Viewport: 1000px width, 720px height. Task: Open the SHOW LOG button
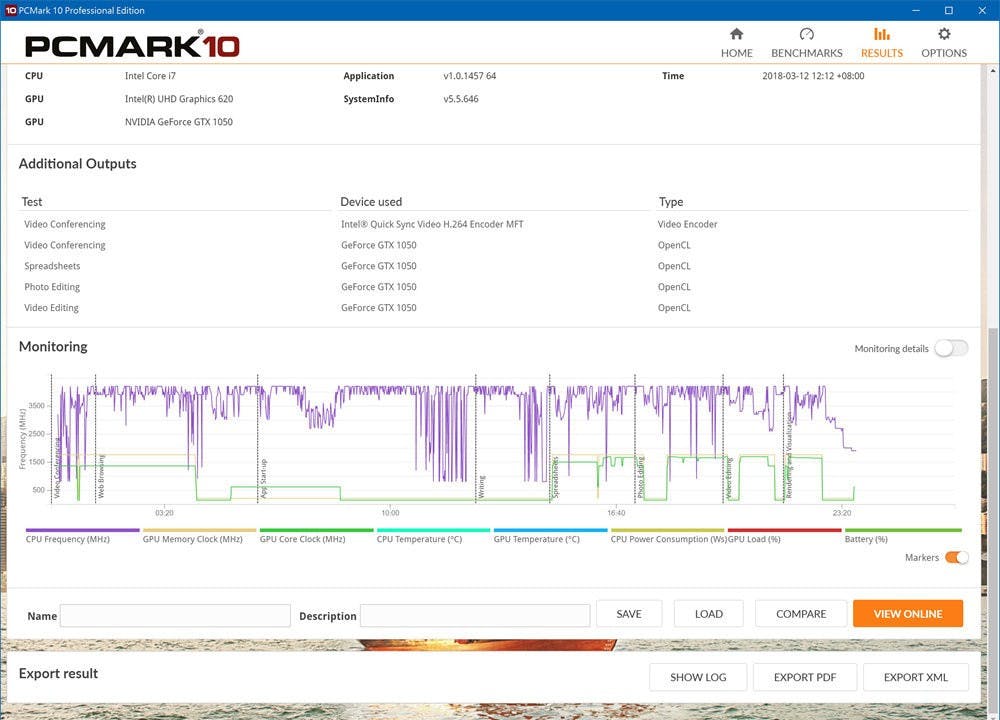coord(698,677)
